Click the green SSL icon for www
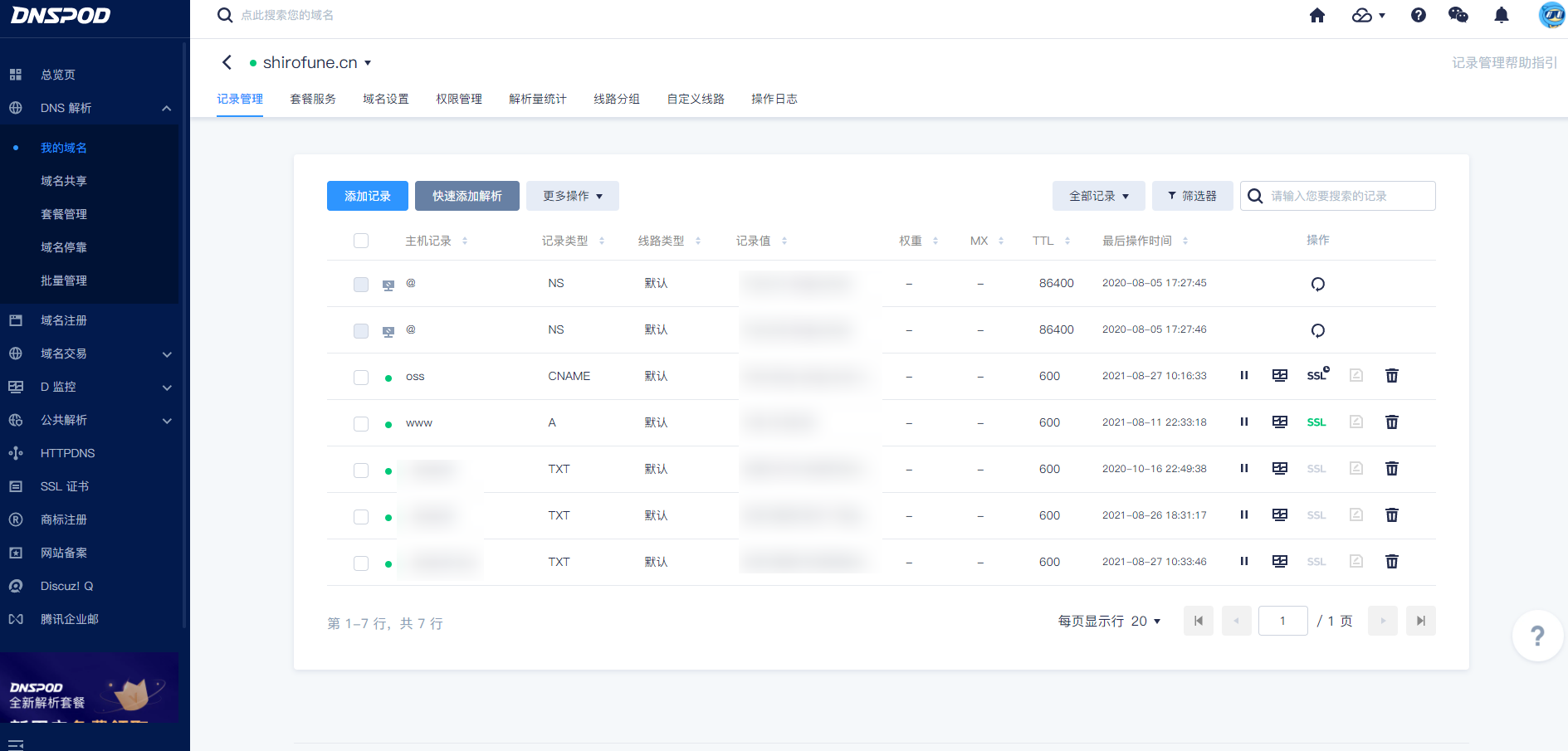This screenshot has width=1568, height=751. pyautogui.click(x=1316, y=422)
